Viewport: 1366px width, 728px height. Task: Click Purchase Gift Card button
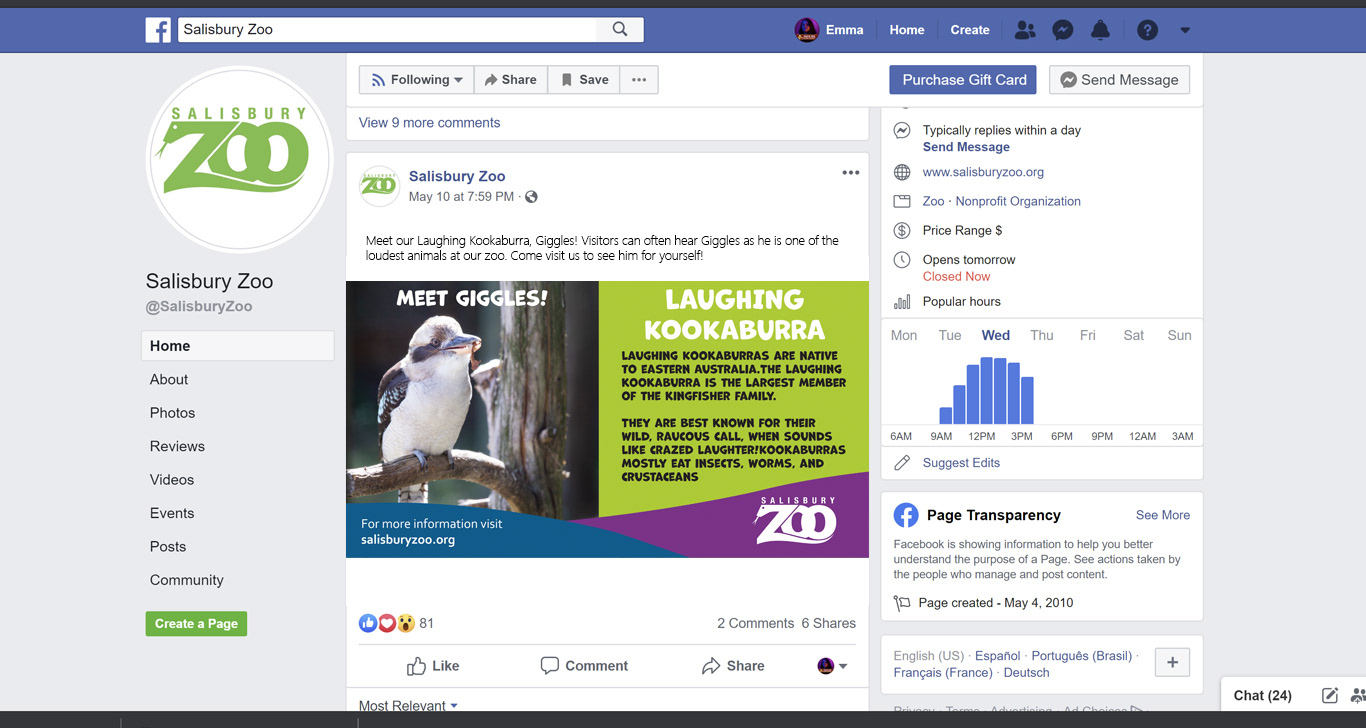pyautogui.click(x=964, y=80)
